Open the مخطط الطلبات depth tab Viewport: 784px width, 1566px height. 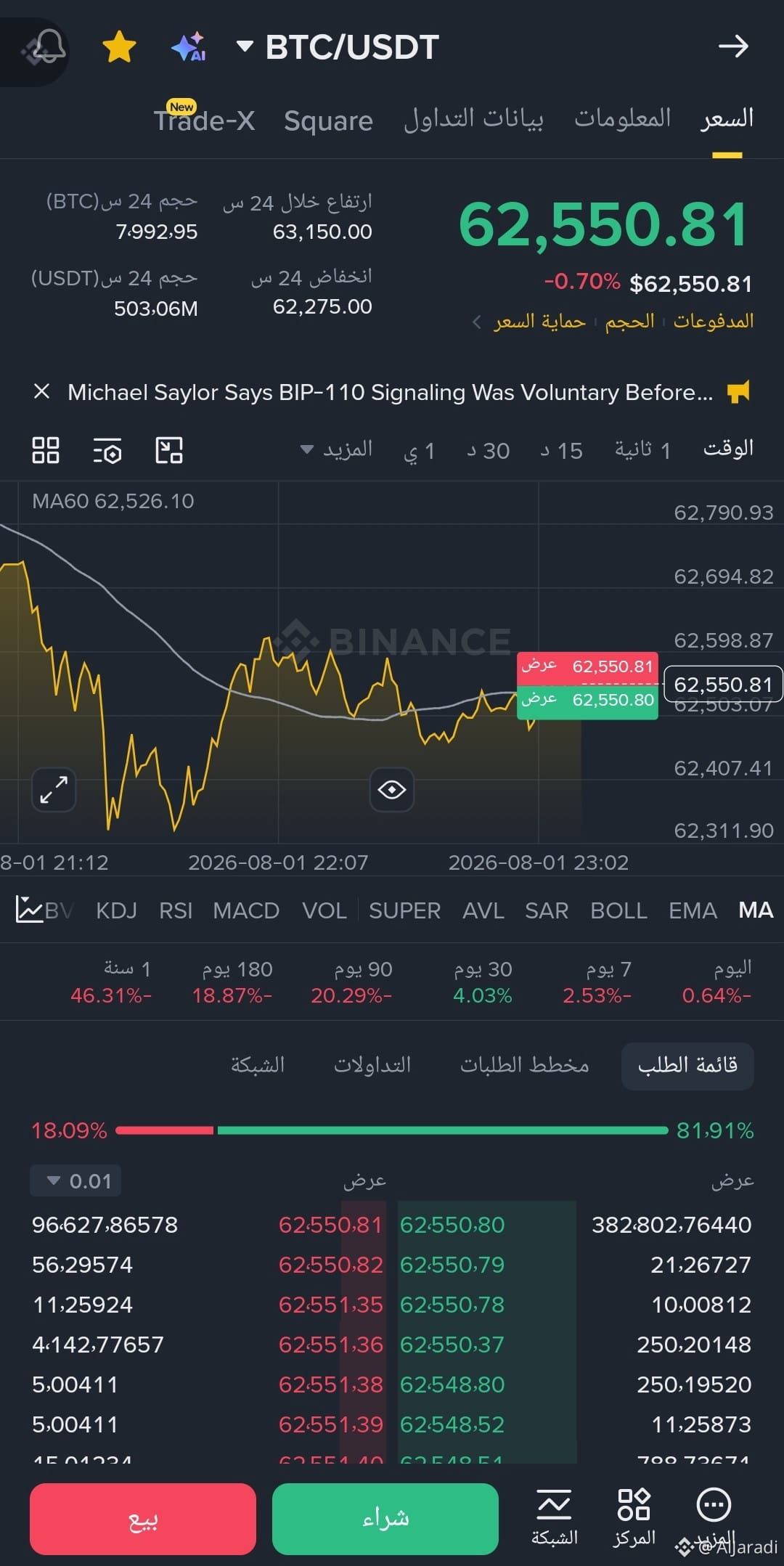pyautogui.click(x=524, y=1065)
